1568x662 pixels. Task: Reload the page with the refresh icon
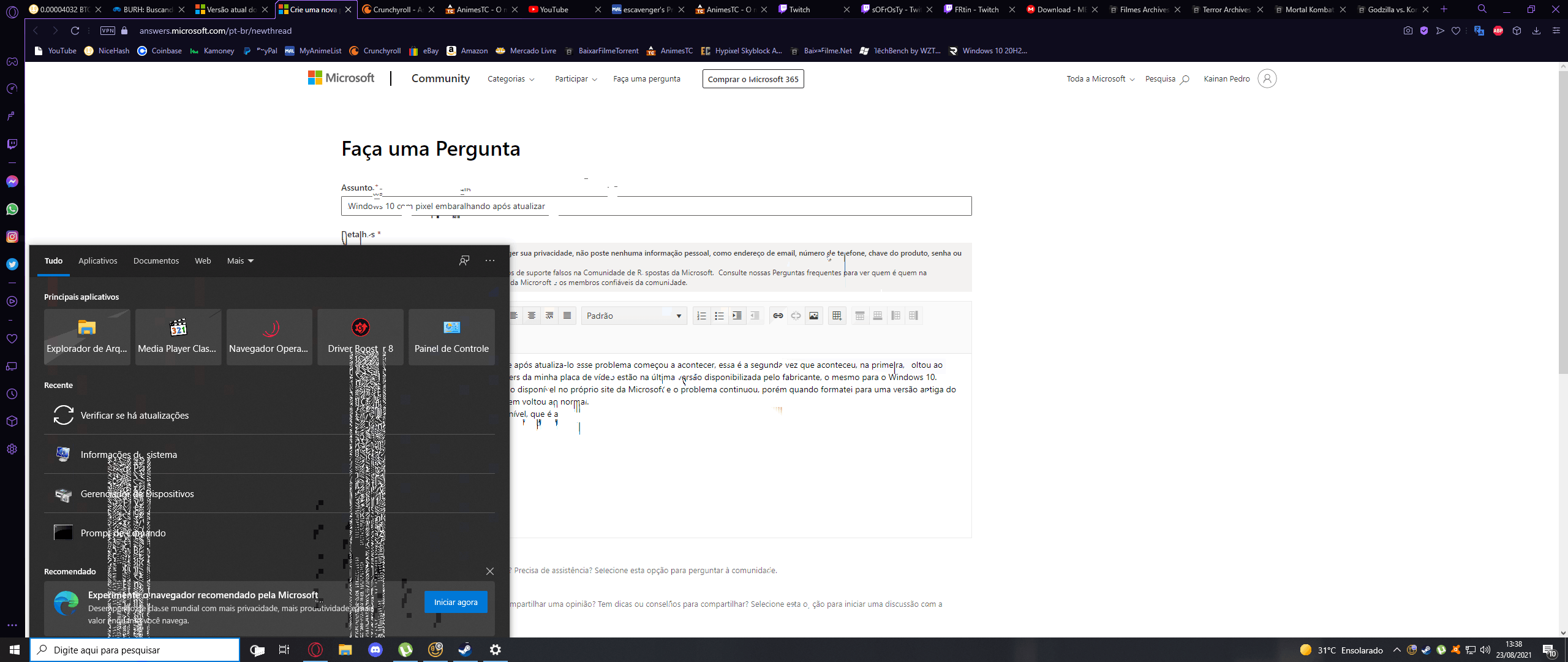pyautogui.click(x=75, y=31)
